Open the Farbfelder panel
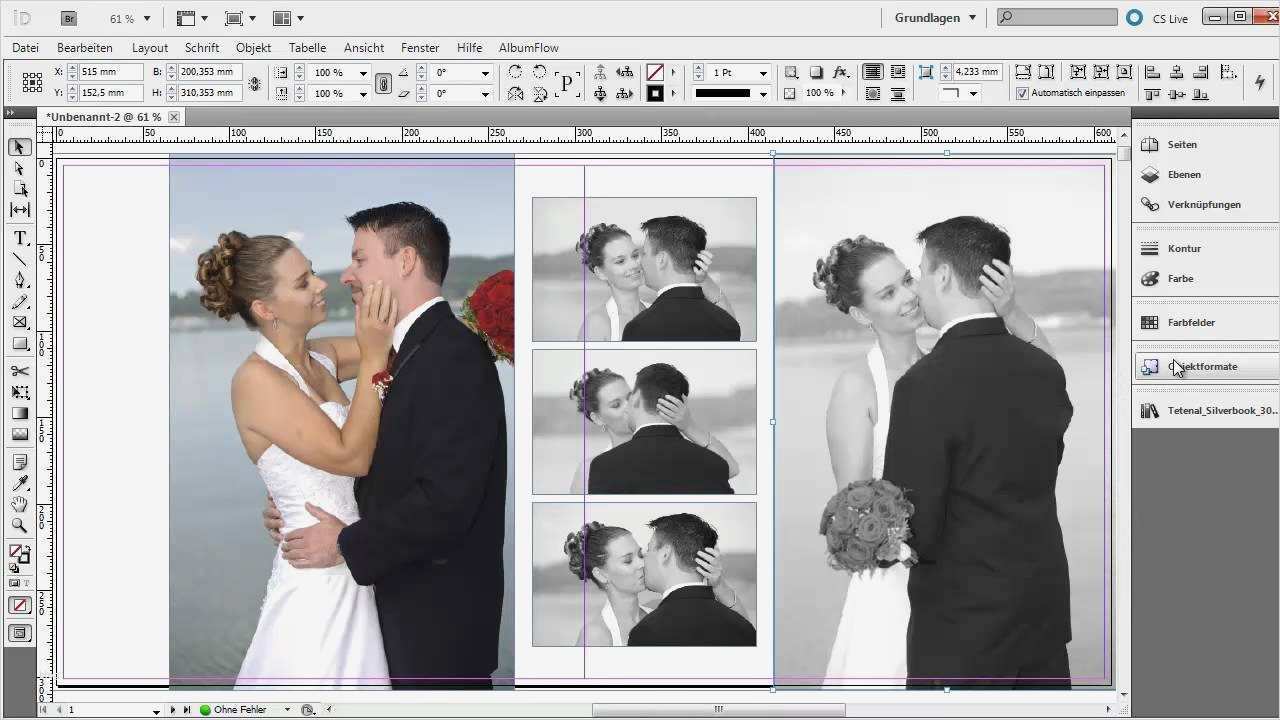Viewport: 1280px width, 720px height. (1189, 322)
